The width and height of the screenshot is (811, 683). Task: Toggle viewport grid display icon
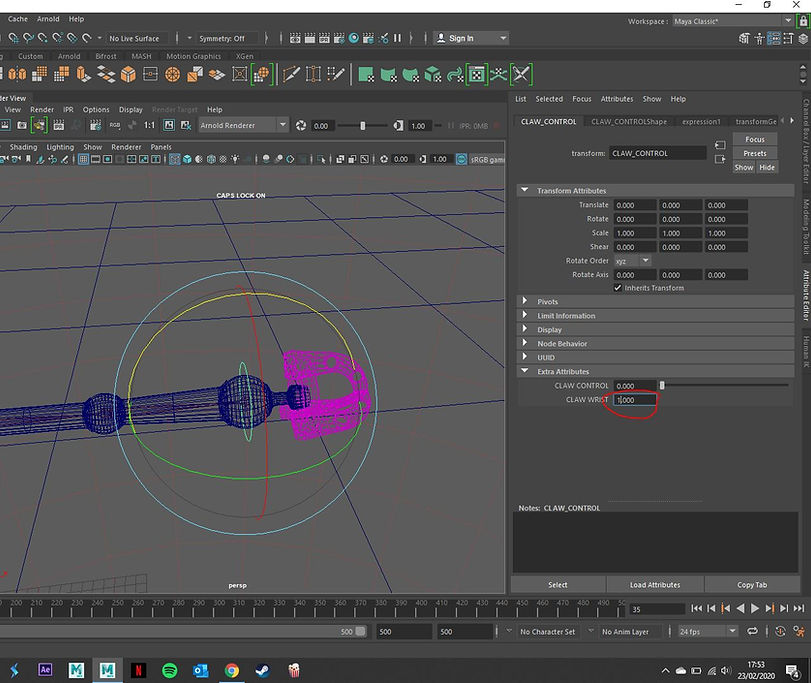[83, 159]
